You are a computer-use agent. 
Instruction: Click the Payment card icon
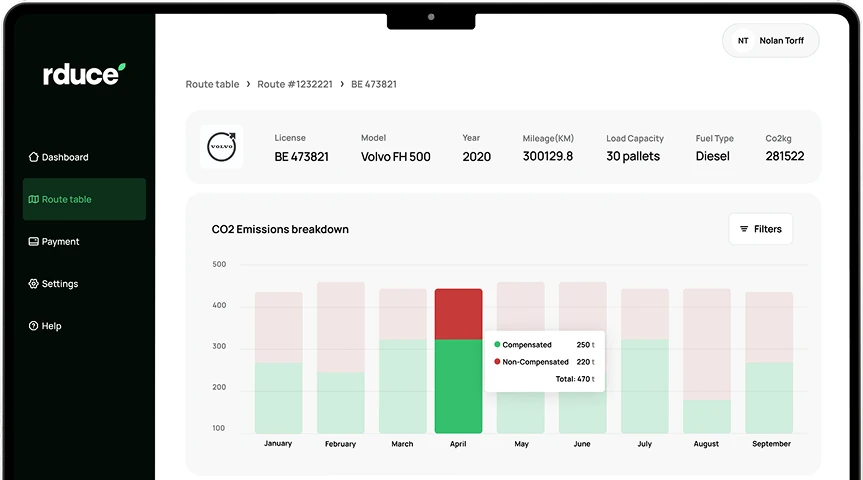(34, 242)
